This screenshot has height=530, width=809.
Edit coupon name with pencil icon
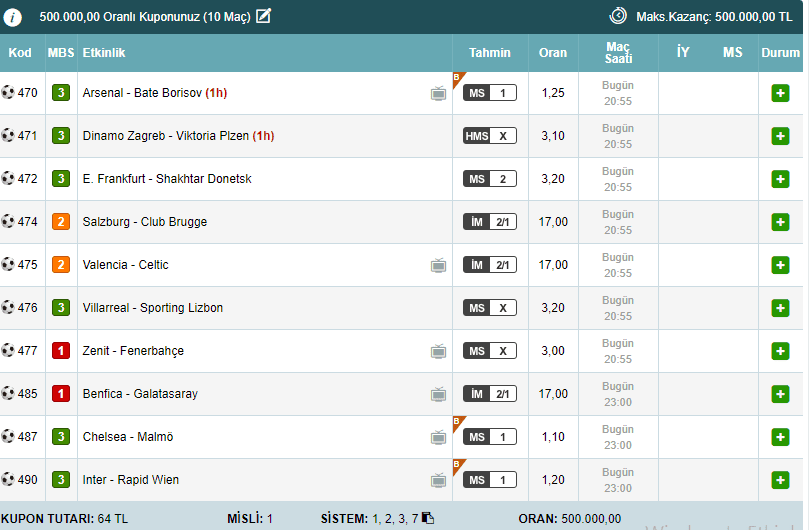coord(264,16)
